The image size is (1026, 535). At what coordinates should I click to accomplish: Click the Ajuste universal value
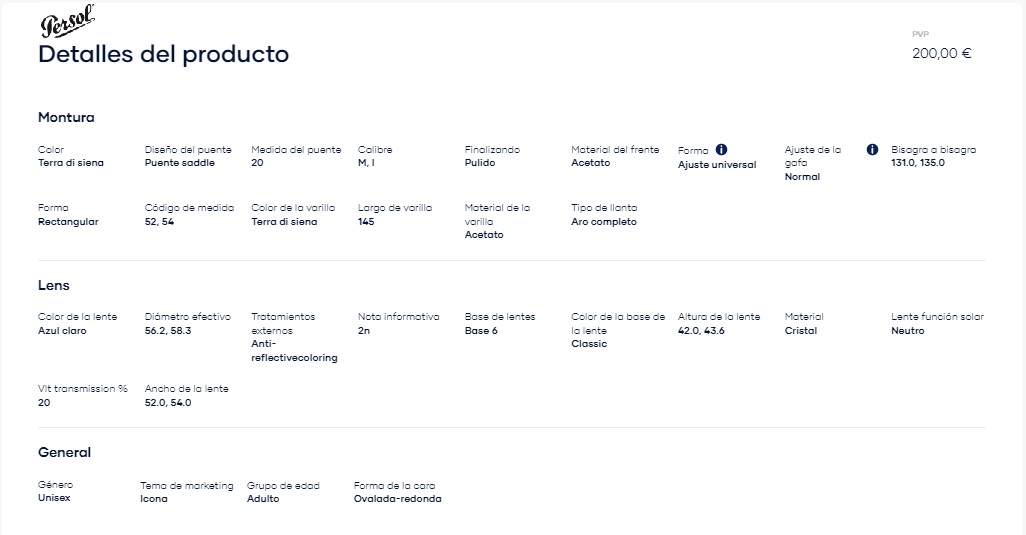click(x=716, y=165)
